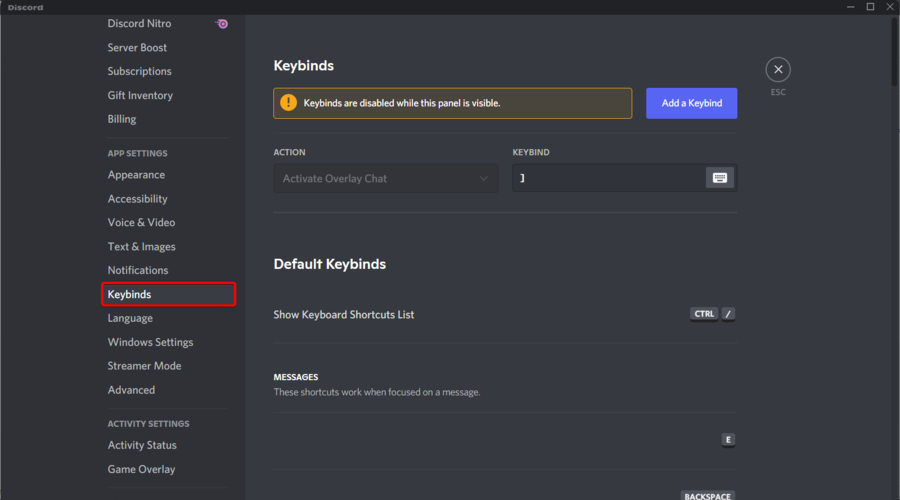Click the BACKSPACE key badge

(x=707, y=495)
